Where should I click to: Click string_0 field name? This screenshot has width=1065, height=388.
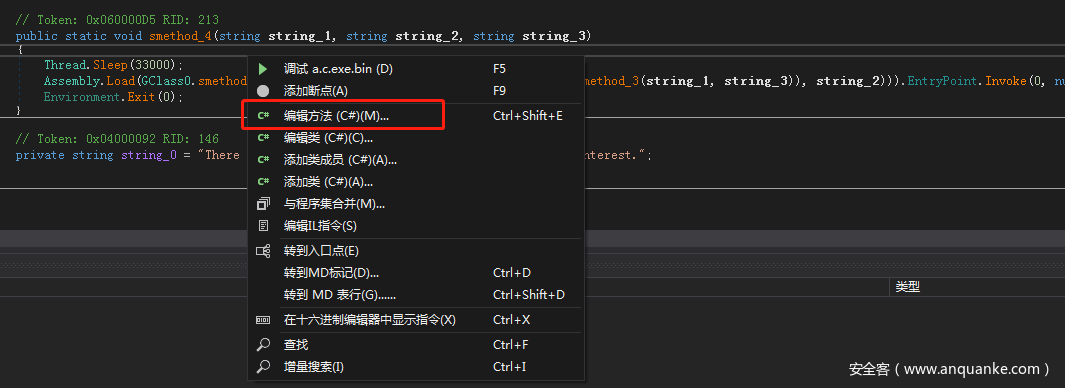(x=149, y=155)
